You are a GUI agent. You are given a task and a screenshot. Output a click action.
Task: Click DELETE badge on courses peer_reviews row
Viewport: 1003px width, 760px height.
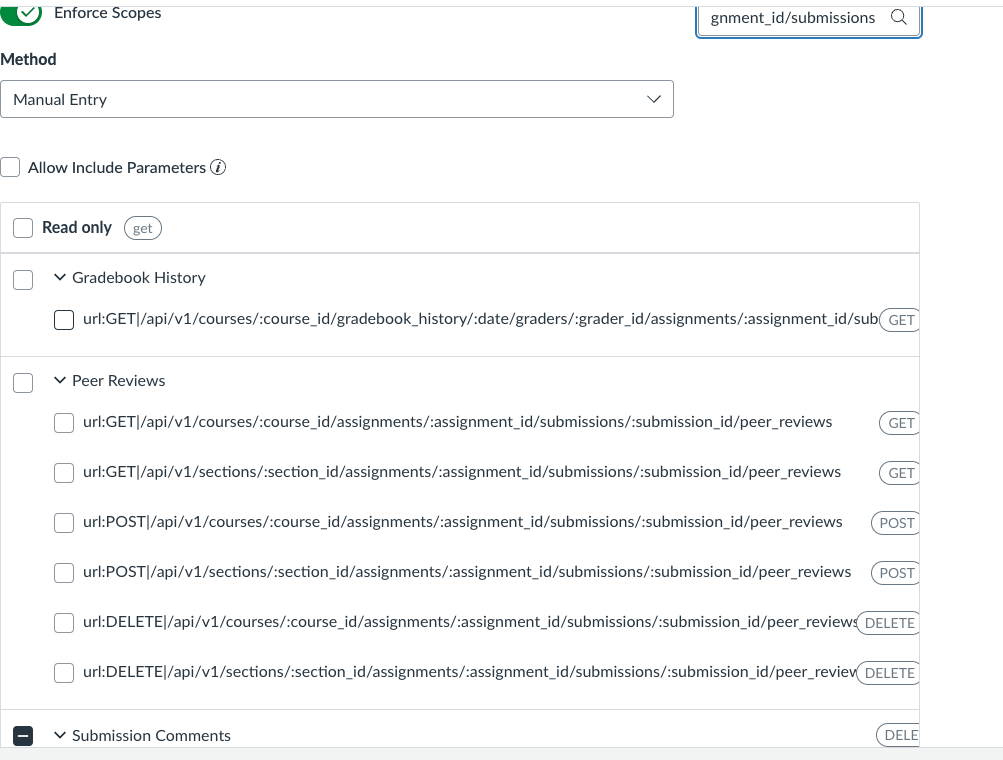click(x=888, y=622)
